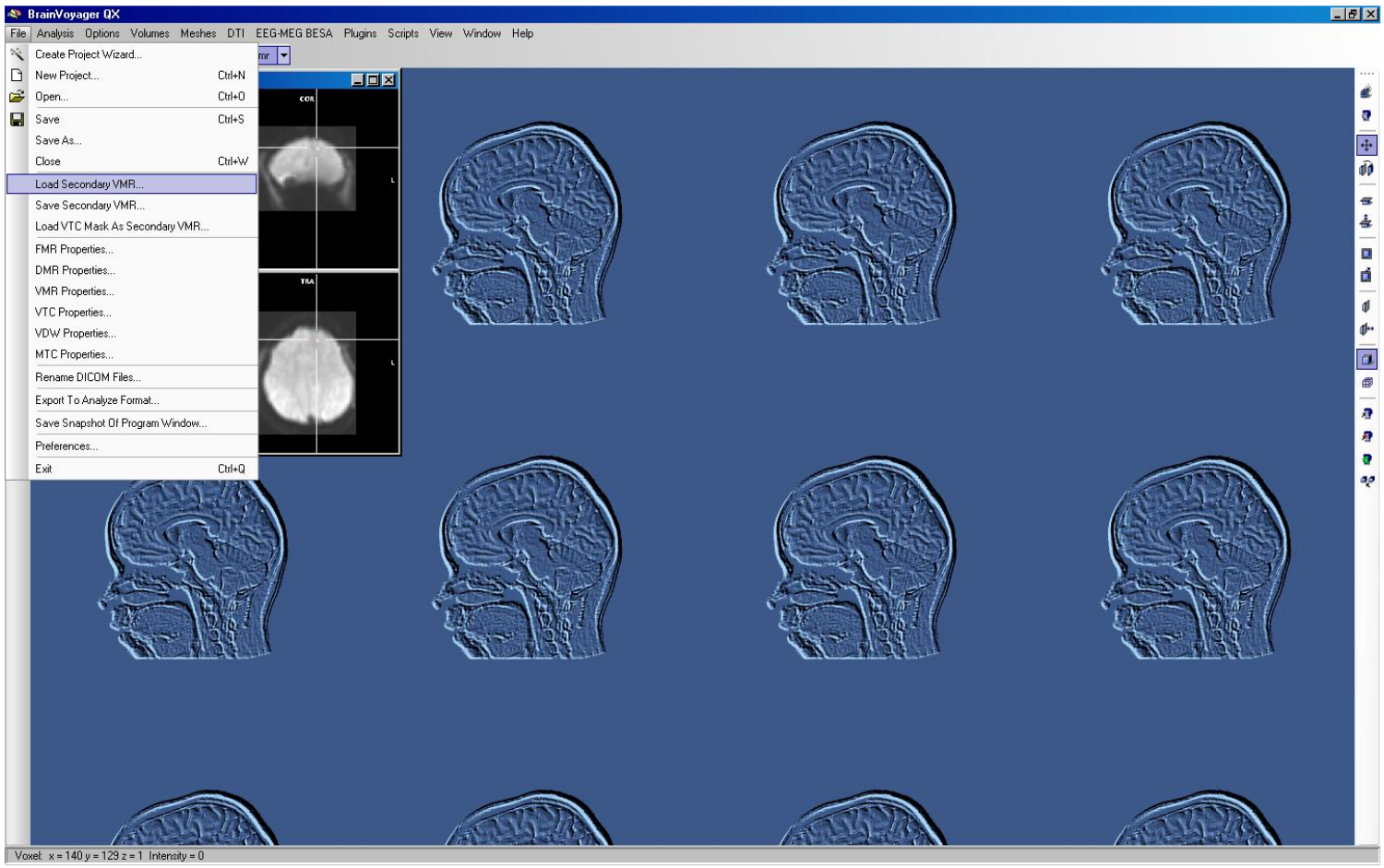The width and height of the screenshot is (1384, 868).
Task: Select Load Secondary VMR...
Action: coord(131,184)
